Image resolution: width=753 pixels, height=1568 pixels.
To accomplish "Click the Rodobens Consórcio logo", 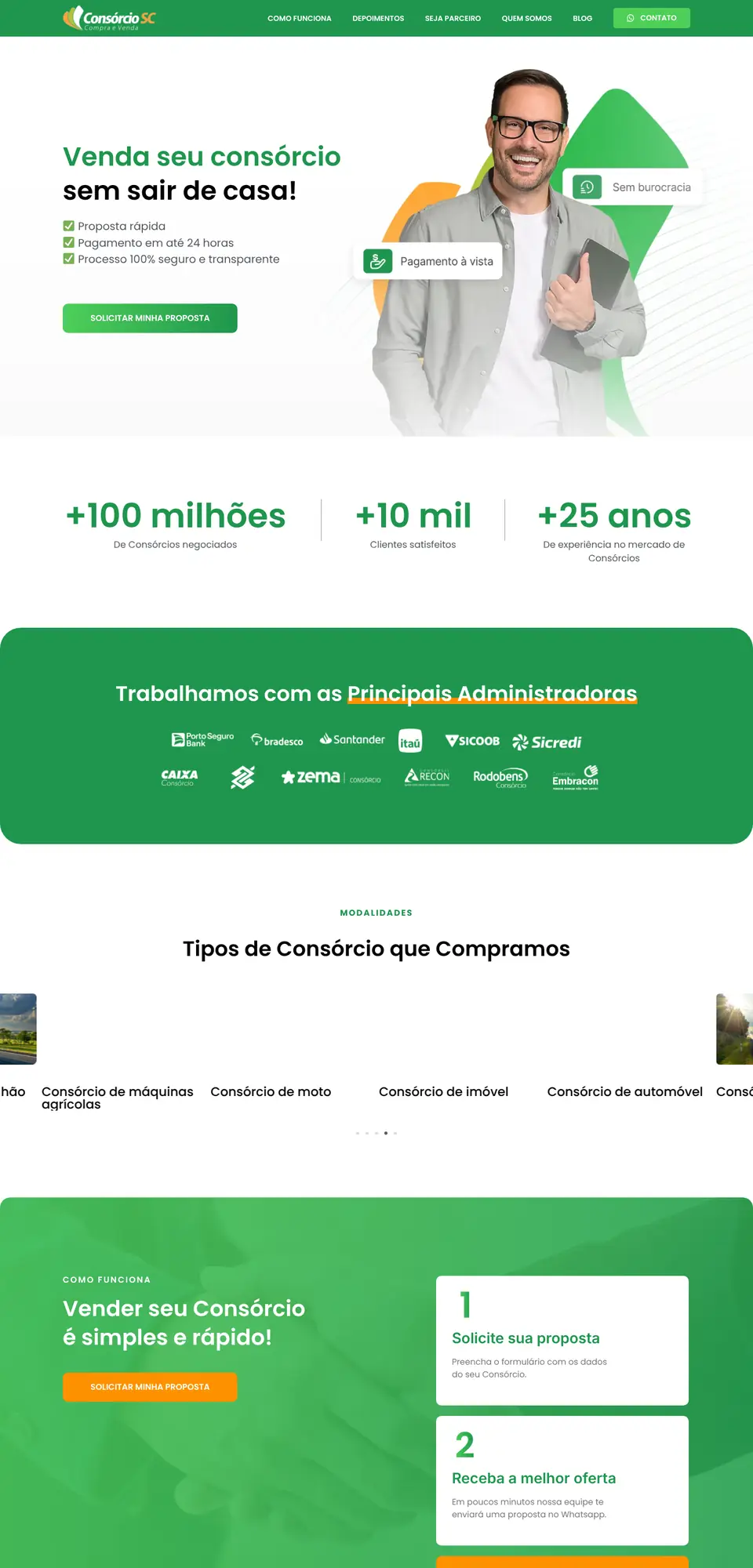I will point(500,778).
